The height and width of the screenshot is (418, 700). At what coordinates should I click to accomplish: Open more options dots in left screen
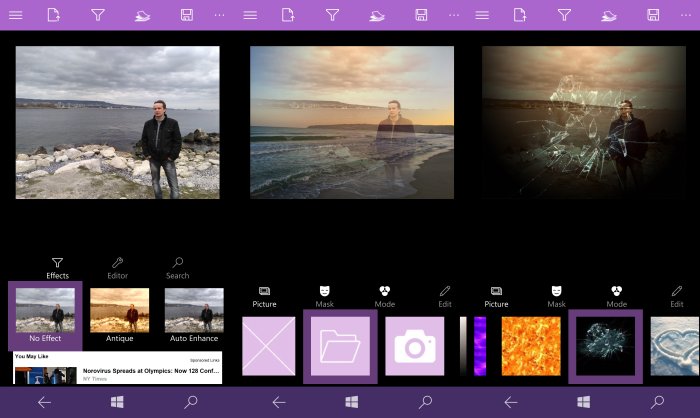pos(219,15)
